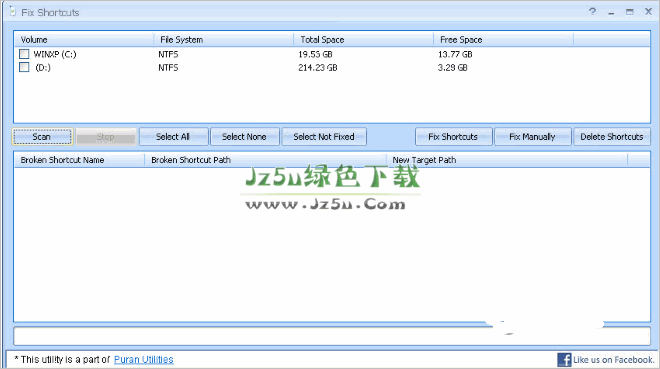Open the help question mark icon
Image resolution: width=660 pixels, height=369 pixels.
point(592,12)
